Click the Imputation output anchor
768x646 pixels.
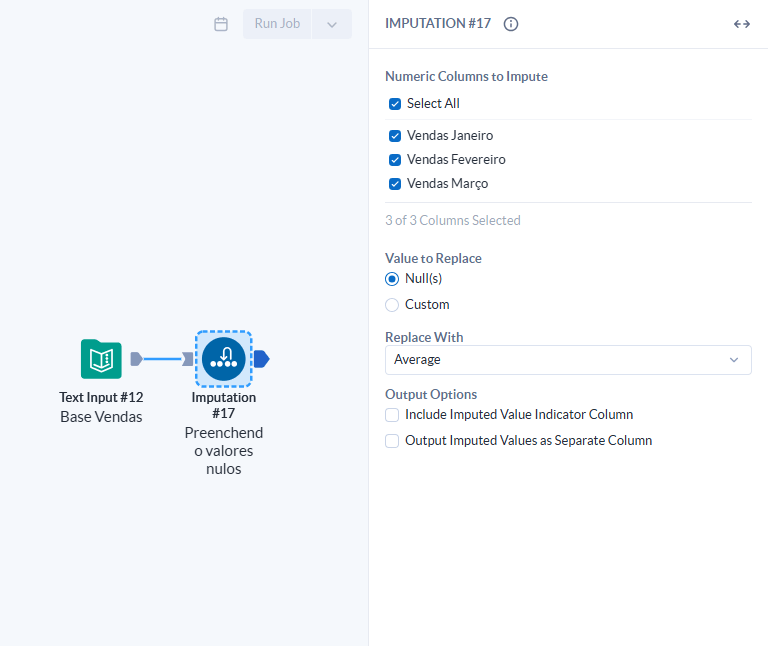262,359
